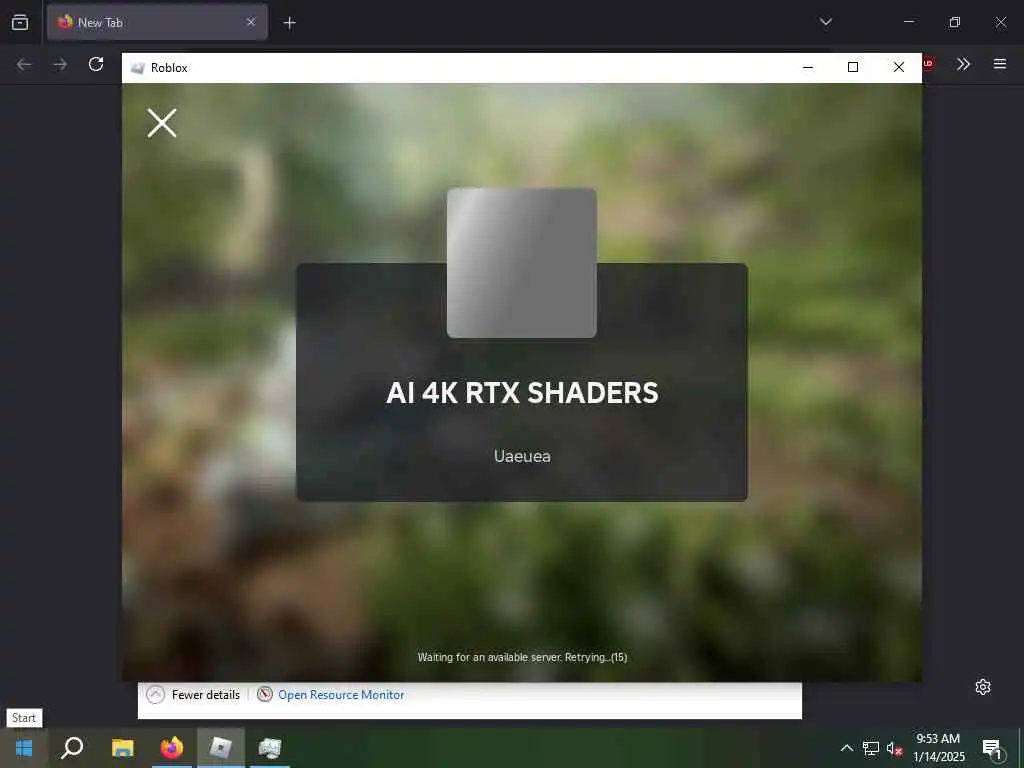Image resolution: width=1024 pixels, height=768 pixels.
Task: Click the Waiting for an available server status
Action: 522,657
